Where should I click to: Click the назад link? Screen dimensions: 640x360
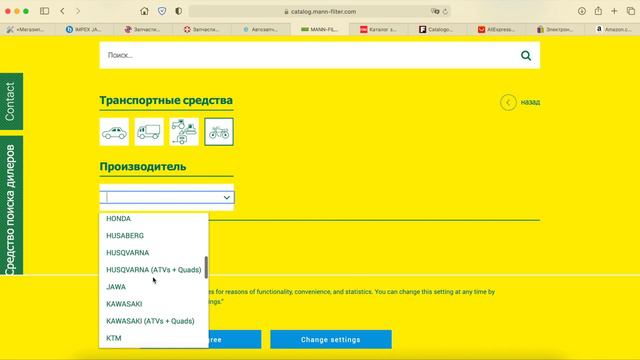pyautogui.click(x=530, y=102)
